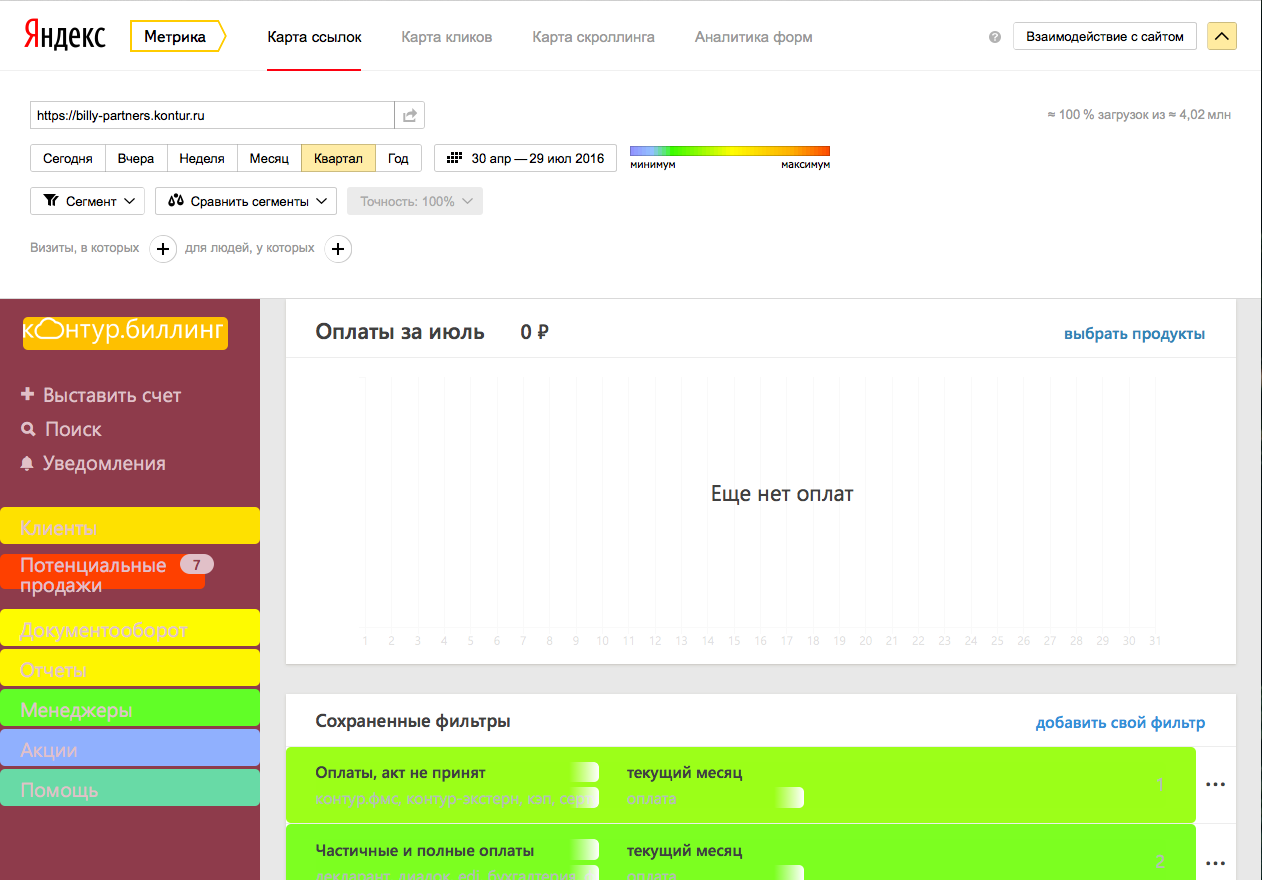
Task: Click the help question mark icon
Action: [x=994, y=37]
